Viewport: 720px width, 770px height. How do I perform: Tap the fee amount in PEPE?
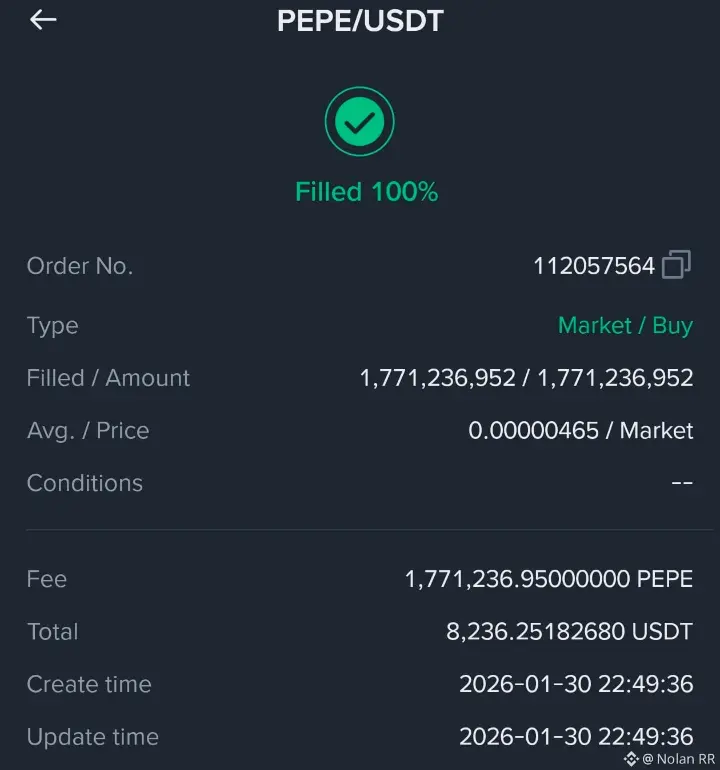pos(548,579)
